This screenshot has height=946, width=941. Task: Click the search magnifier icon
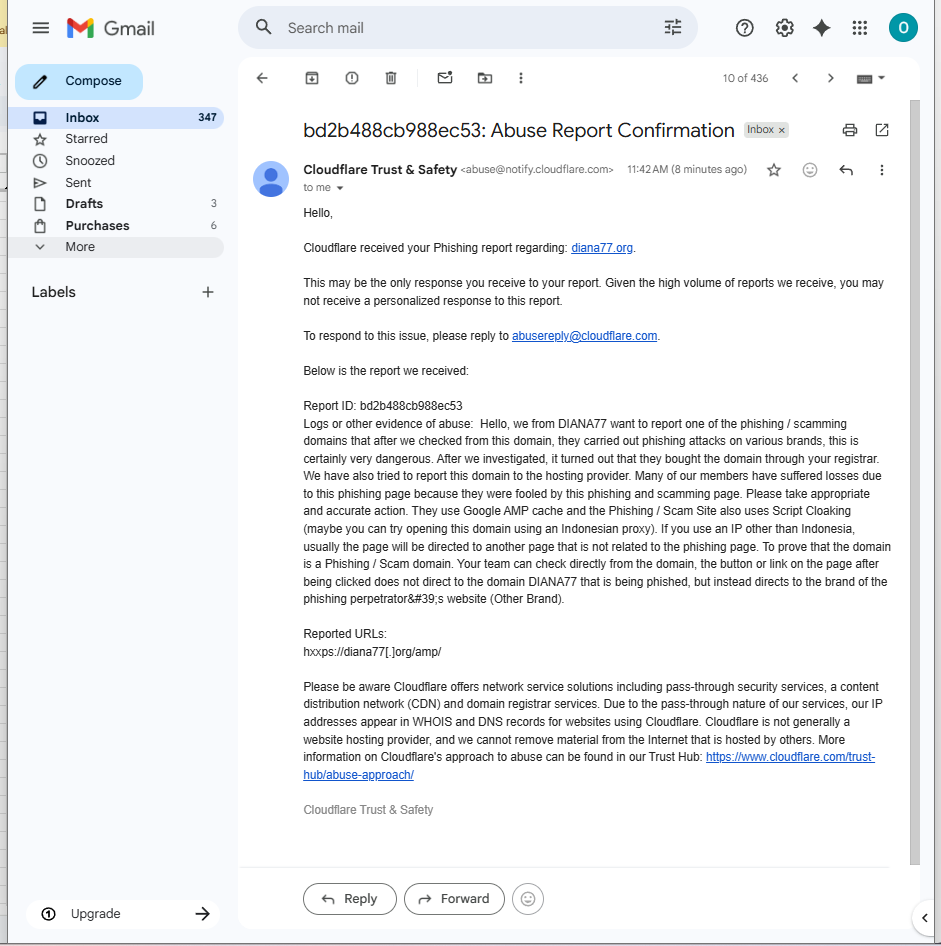tap(263, 27)
